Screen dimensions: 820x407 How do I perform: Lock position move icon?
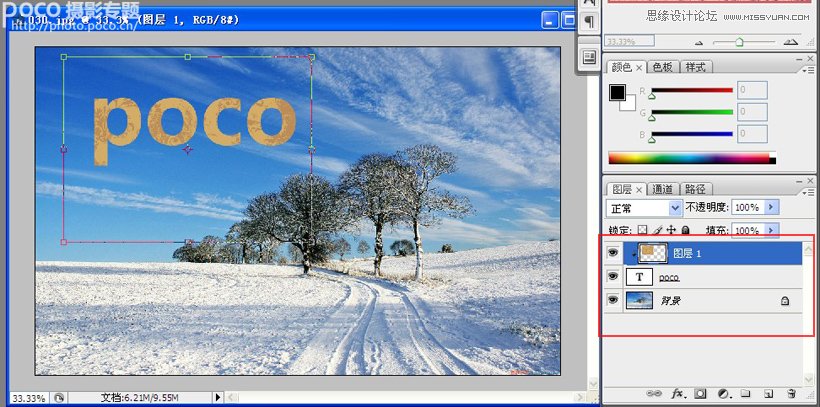672,230
